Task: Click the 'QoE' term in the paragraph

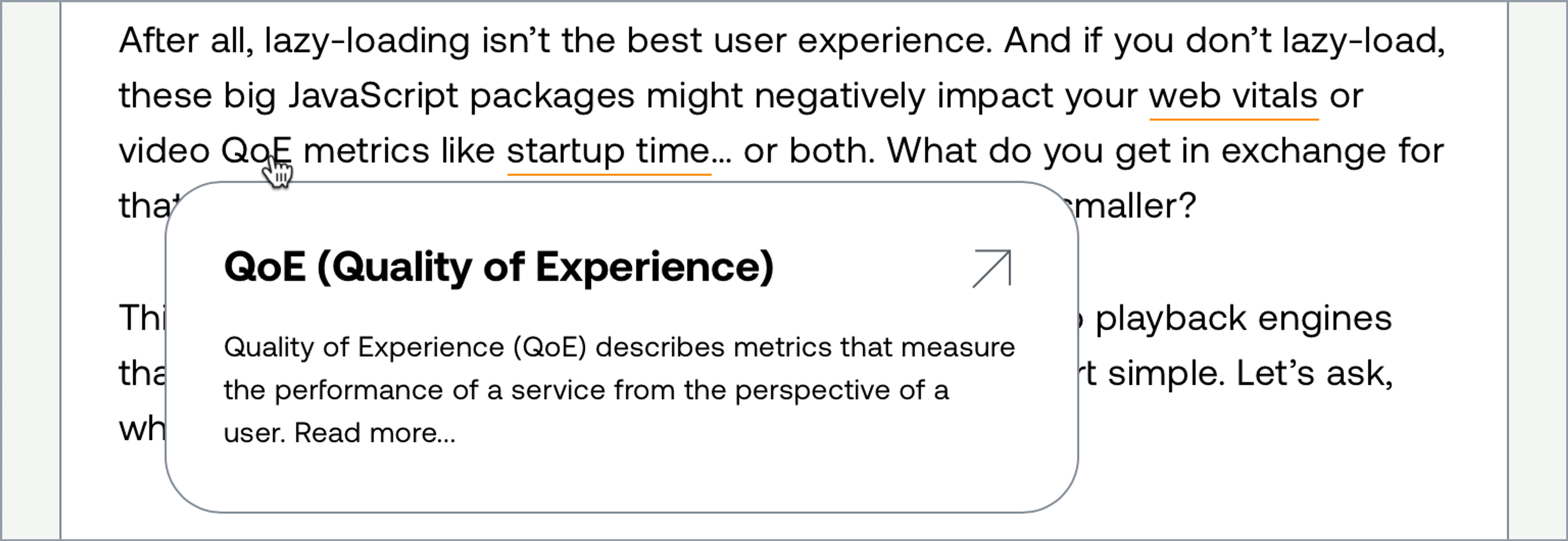Action: (x=256, y=151)
